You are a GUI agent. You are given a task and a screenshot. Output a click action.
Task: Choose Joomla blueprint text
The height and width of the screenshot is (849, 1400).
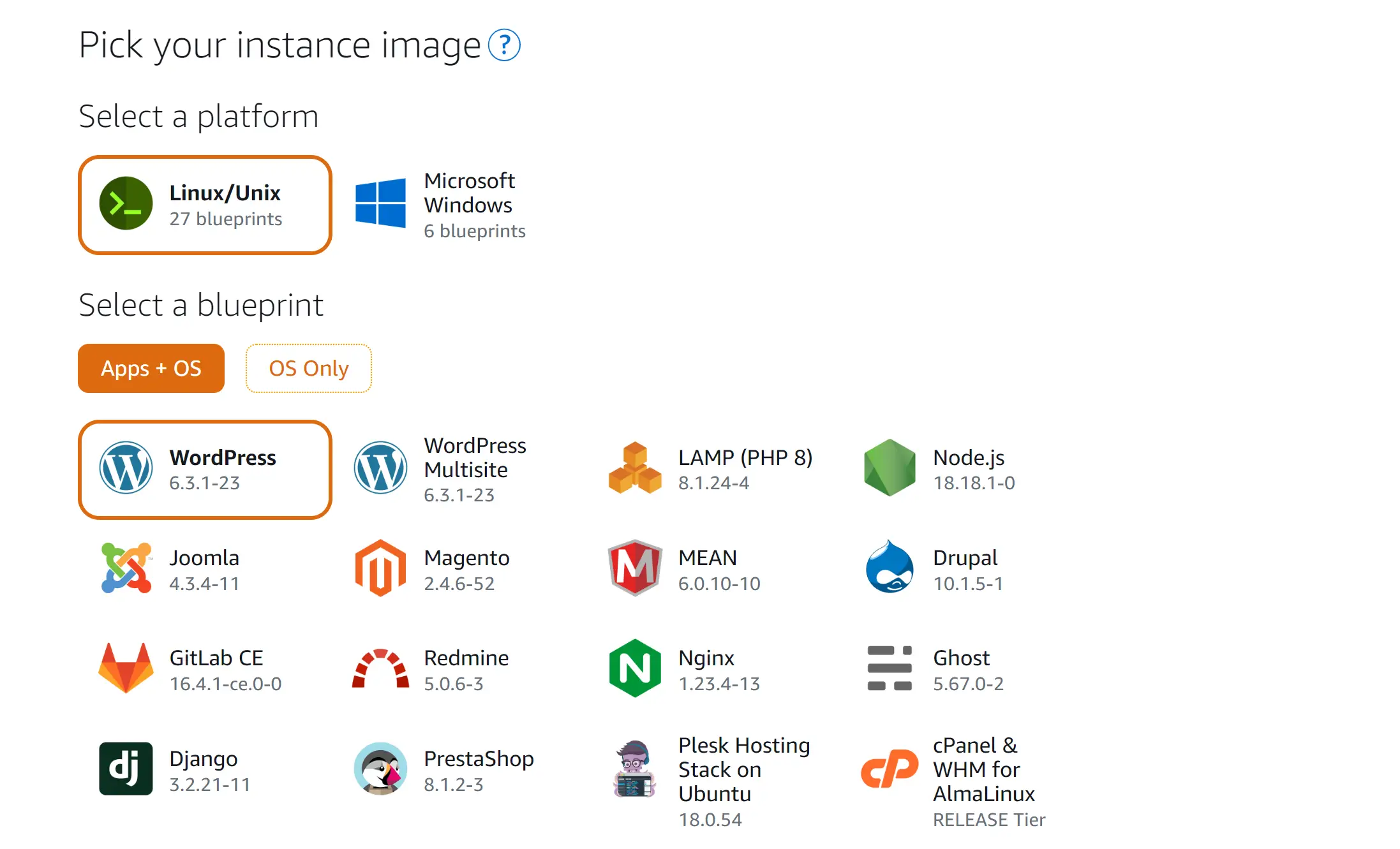(x=204, y=557)
